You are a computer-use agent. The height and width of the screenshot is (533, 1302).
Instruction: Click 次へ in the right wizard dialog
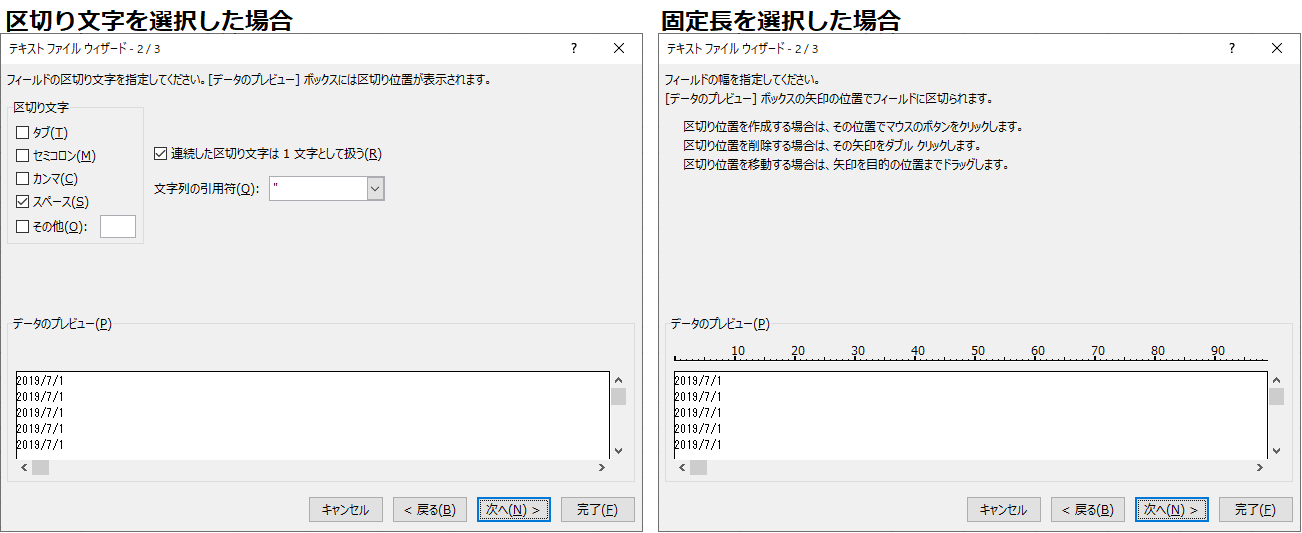pyautogui.click(x=1171, y=510)
